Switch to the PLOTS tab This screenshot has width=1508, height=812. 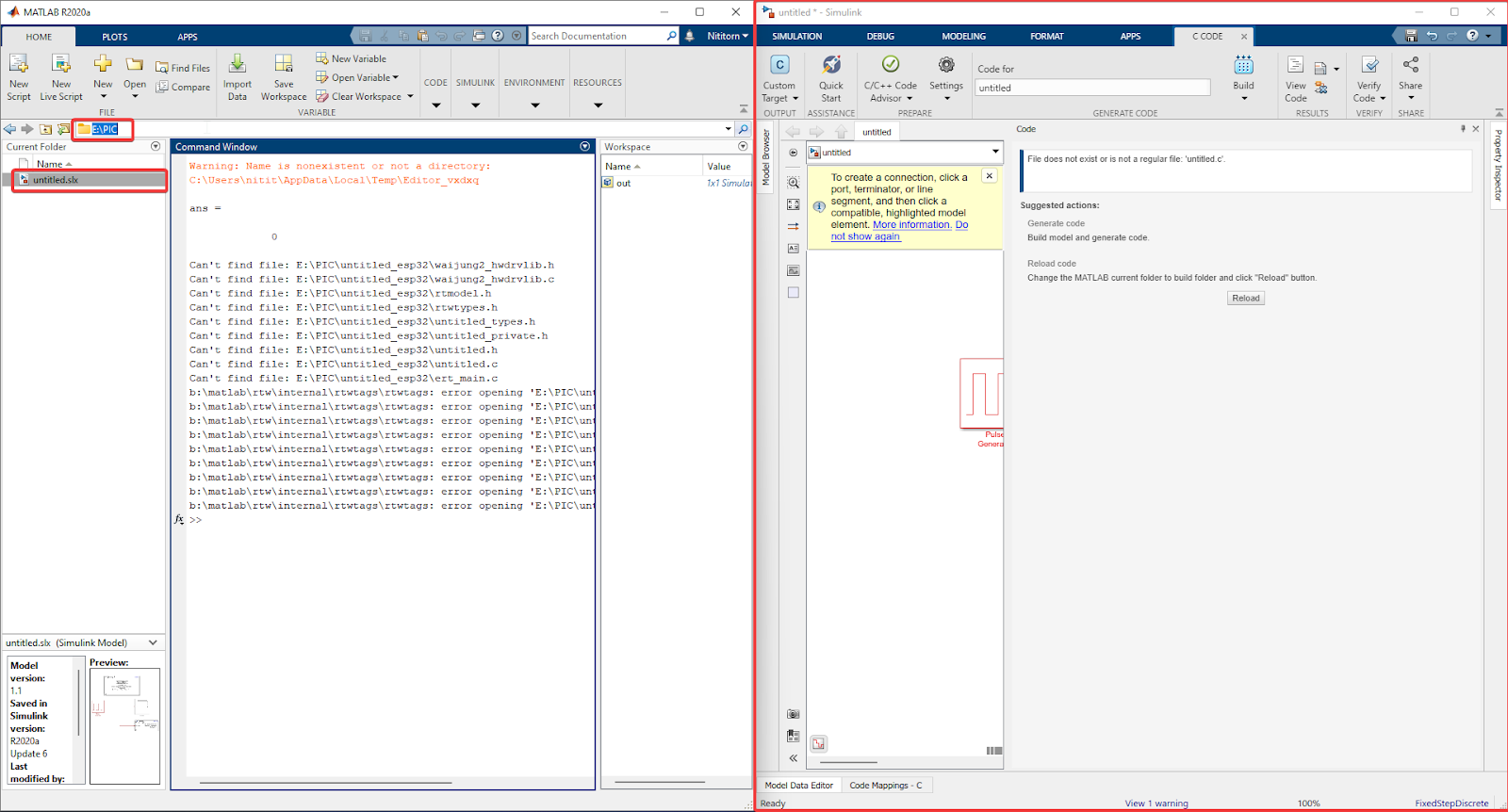pos(115,37)
